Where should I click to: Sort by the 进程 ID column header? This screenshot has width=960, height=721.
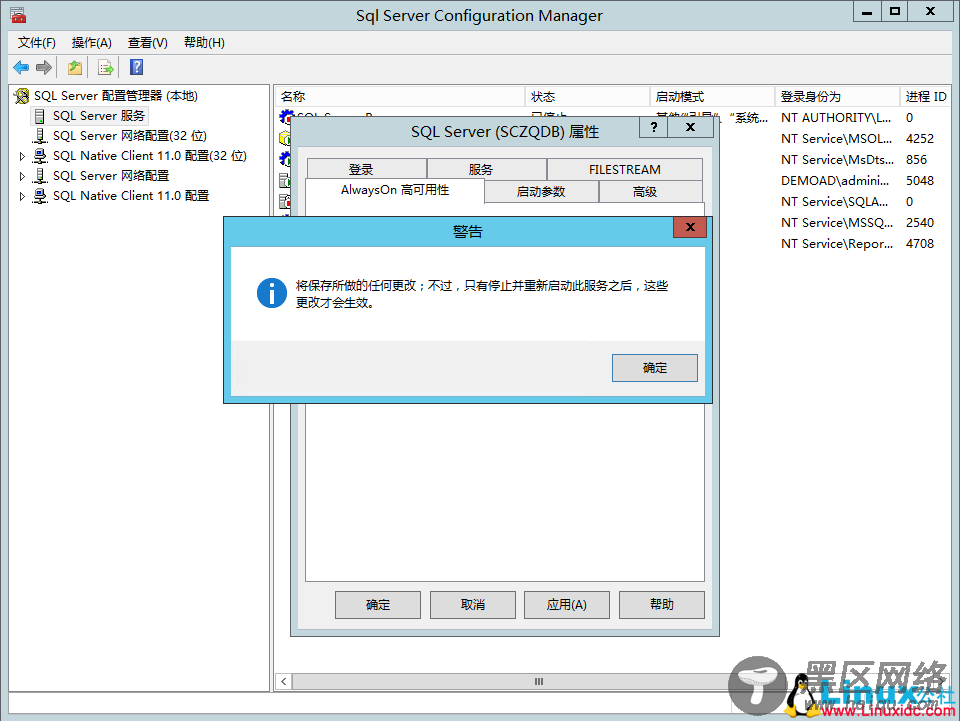tap(926, 97)
